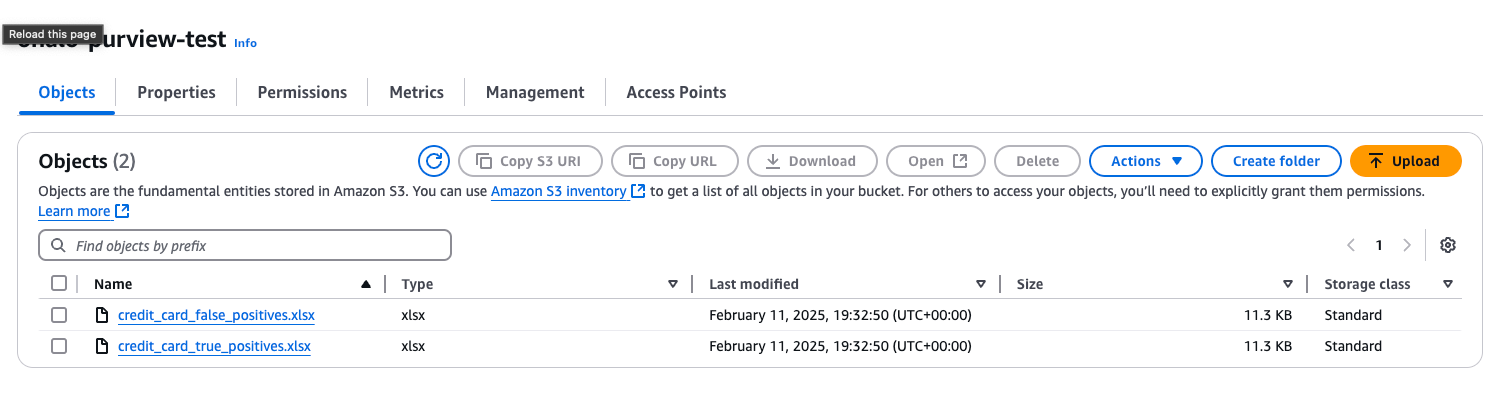Click xlsx type of credit_card_true_positives.xlsx
This screenshot has width=1498, height=408.
[x=413, y=347]
